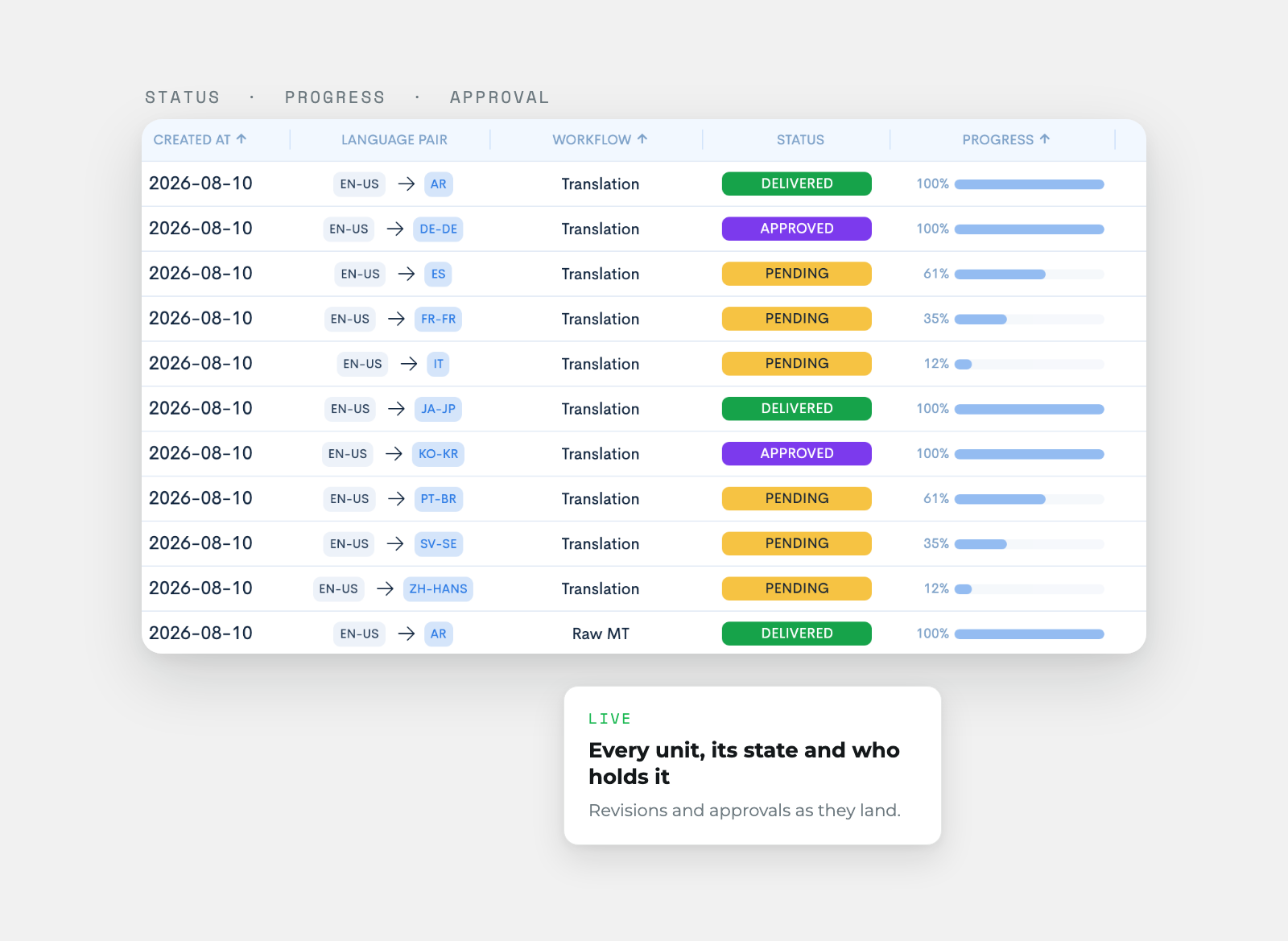Image resolution: width=1288 pixels, height=941 pixels.
Task: Click the 'Every unit, its state' caption heading
Action: tap(744, 763)
